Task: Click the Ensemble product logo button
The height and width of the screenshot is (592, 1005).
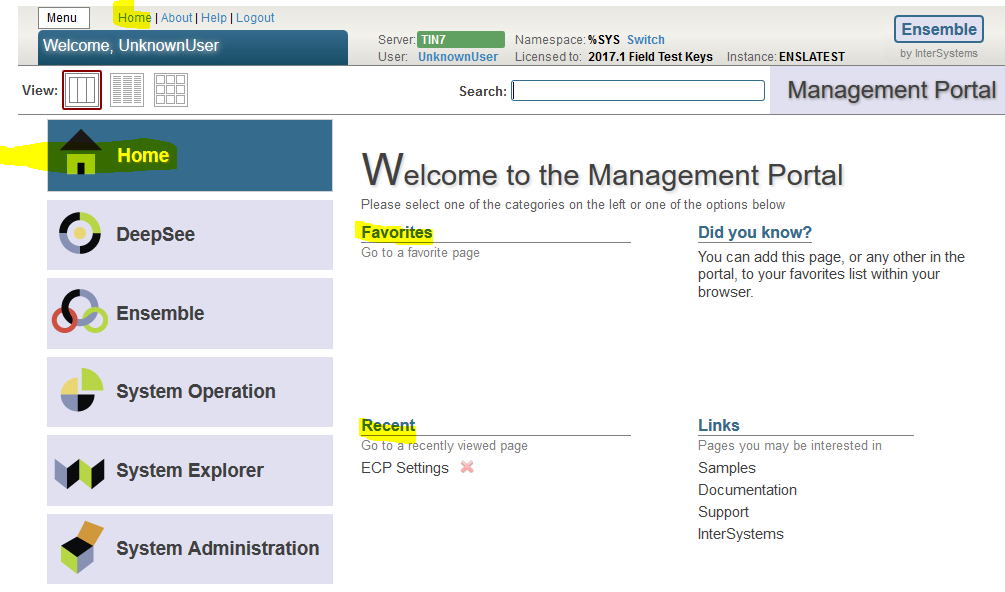Action: click(x=939, y=29)
